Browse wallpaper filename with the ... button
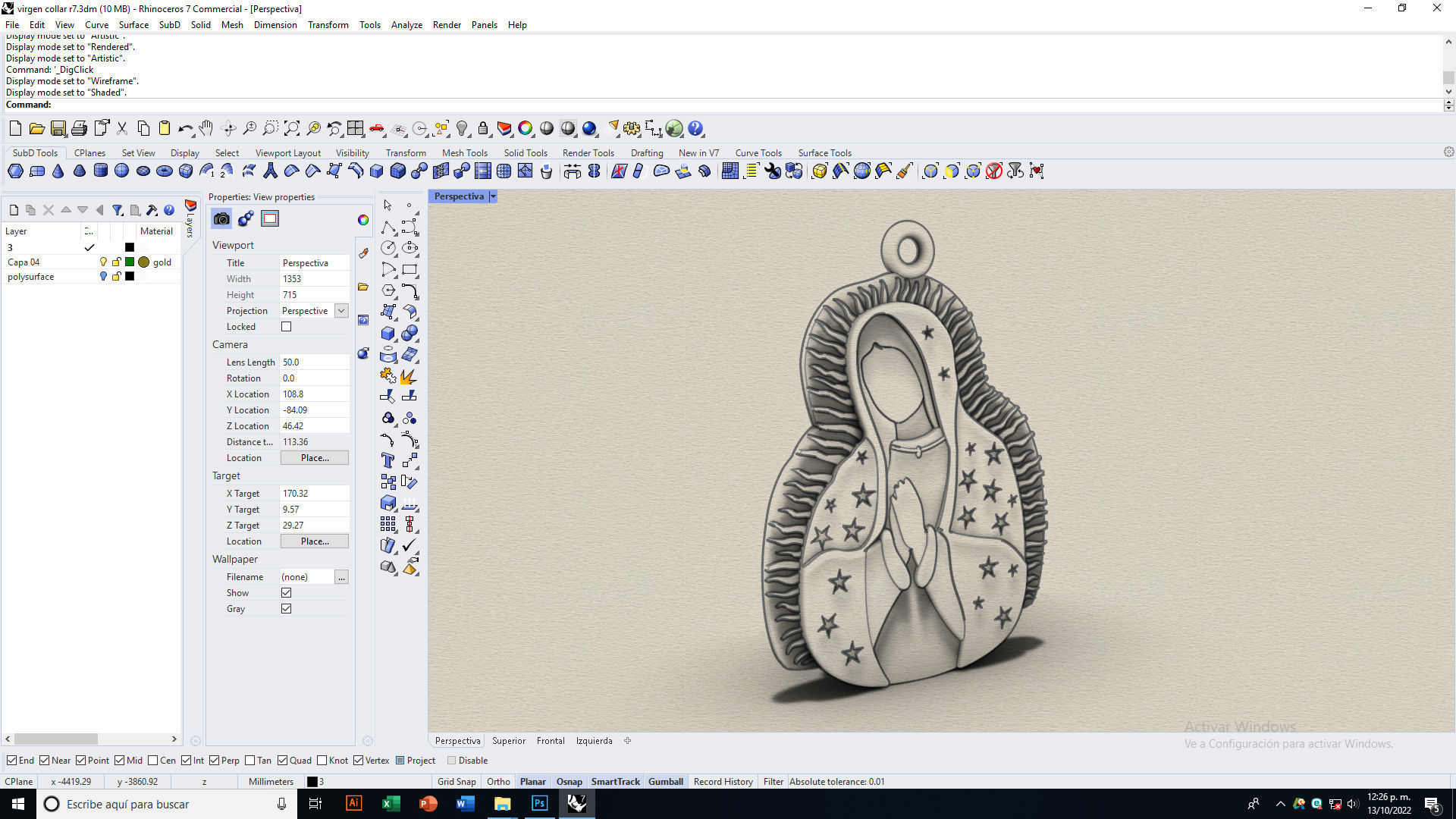The height and width of the screenshot is (819, 1456). click(x=341, y=577)
